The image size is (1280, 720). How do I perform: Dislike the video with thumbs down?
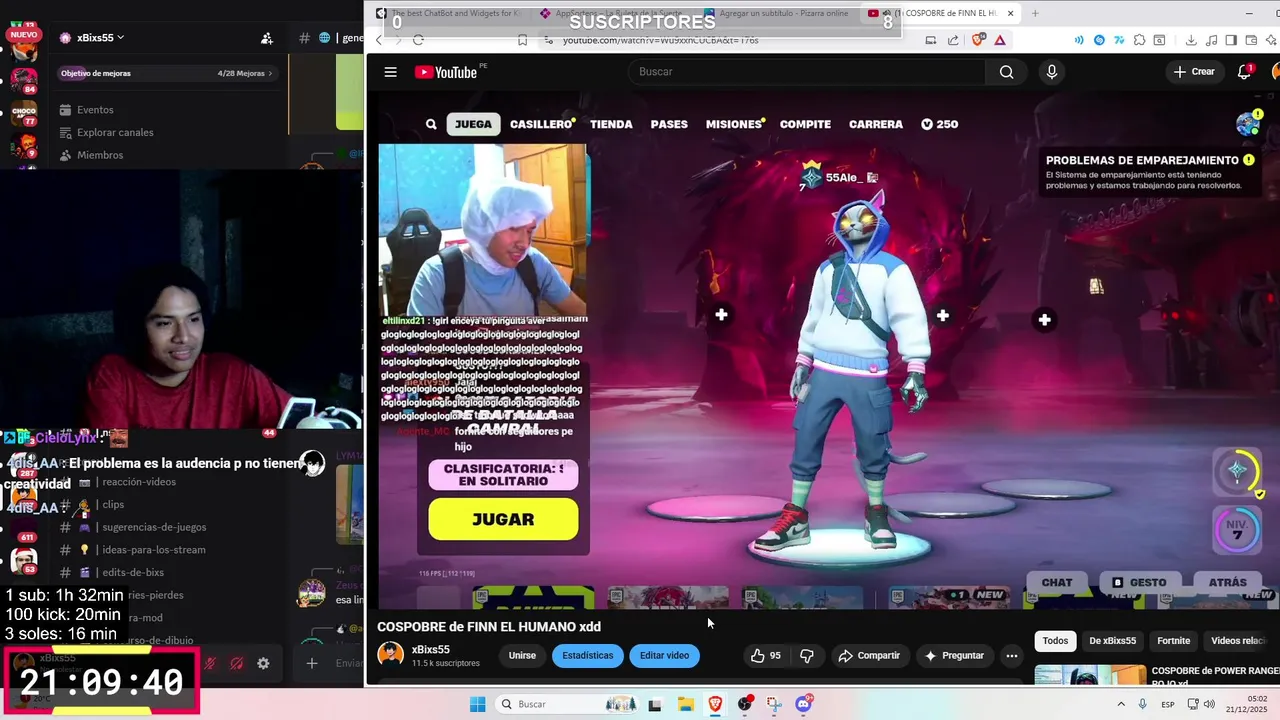point(807,656)
